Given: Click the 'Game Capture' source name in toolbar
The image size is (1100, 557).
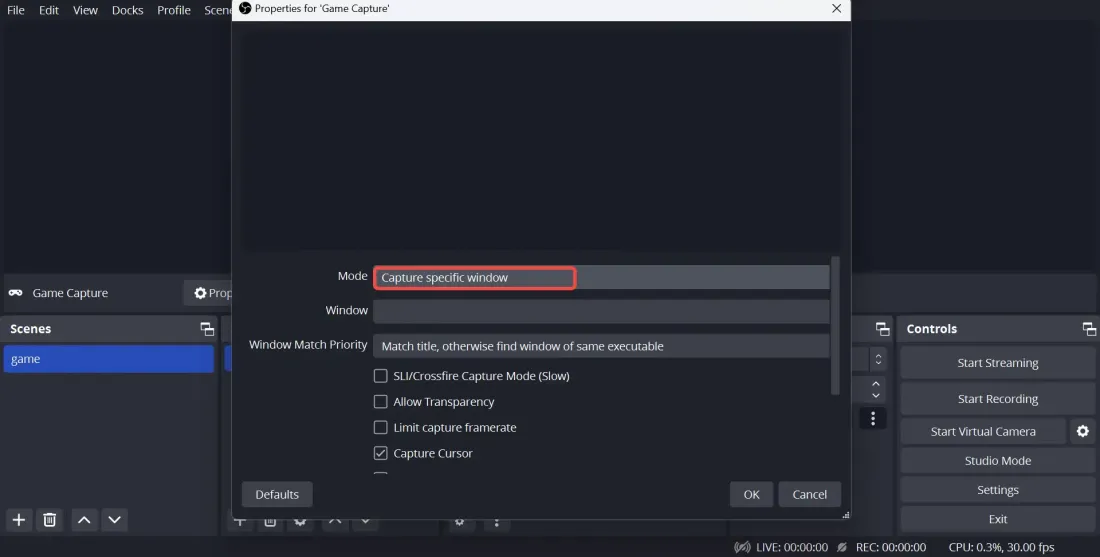Looking at the screenshot, I should coord(70,293).
